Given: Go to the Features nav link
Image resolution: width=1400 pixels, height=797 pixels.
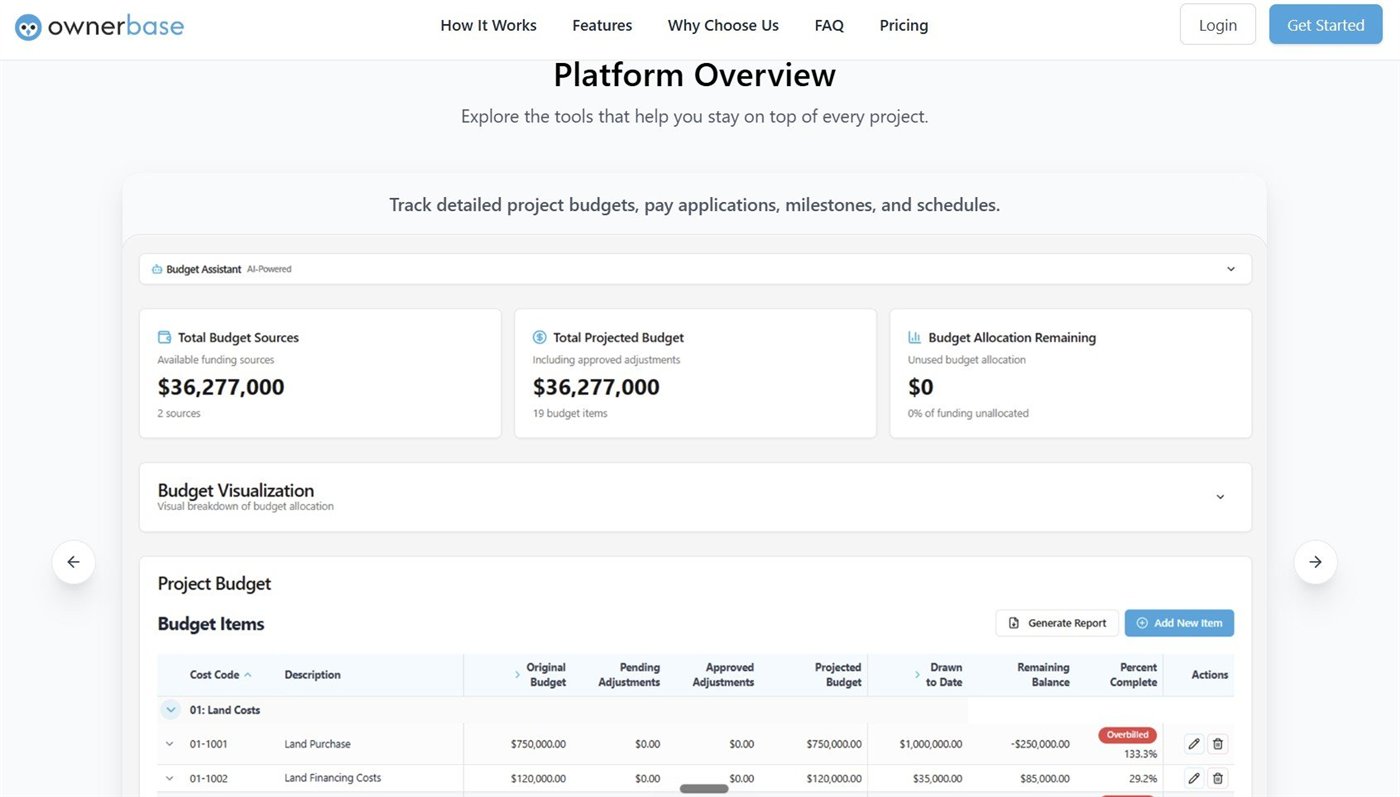Looking at the screenshot, I should [602, 26].
